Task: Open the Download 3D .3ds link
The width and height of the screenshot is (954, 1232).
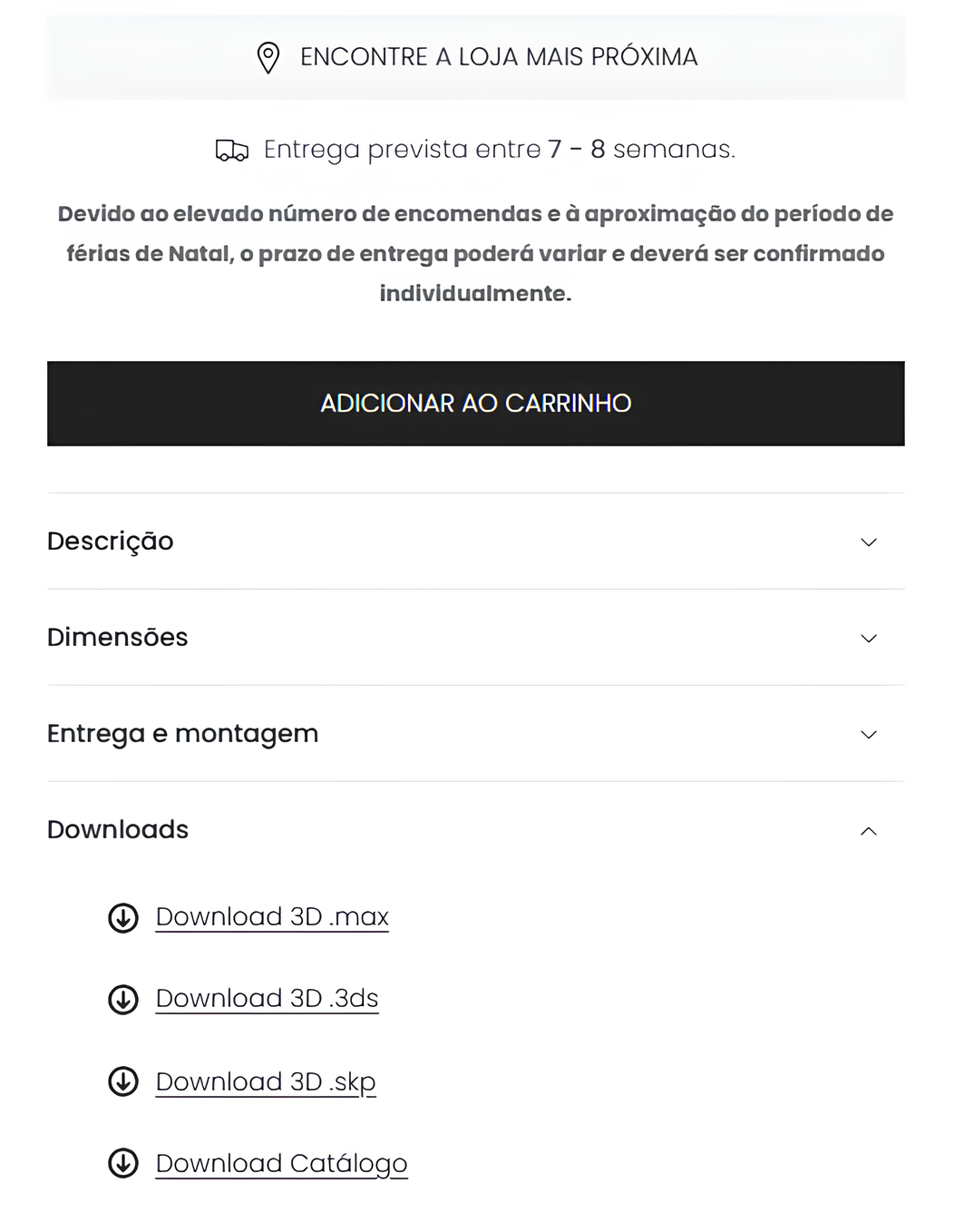Action: pyautogui.click(x=267, y=999)
